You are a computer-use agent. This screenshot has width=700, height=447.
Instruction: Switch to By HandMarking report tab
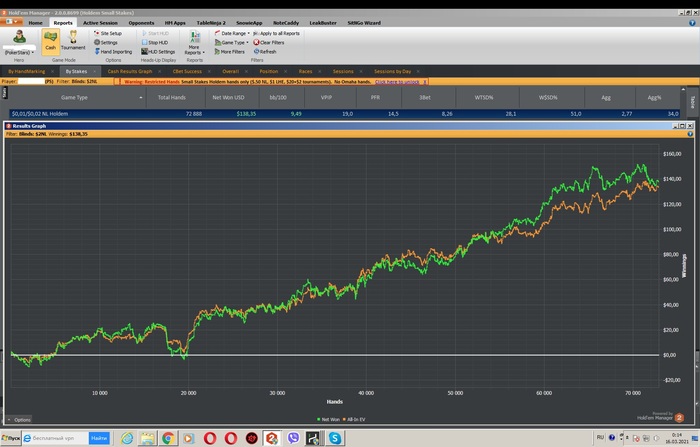click(27, 71)
